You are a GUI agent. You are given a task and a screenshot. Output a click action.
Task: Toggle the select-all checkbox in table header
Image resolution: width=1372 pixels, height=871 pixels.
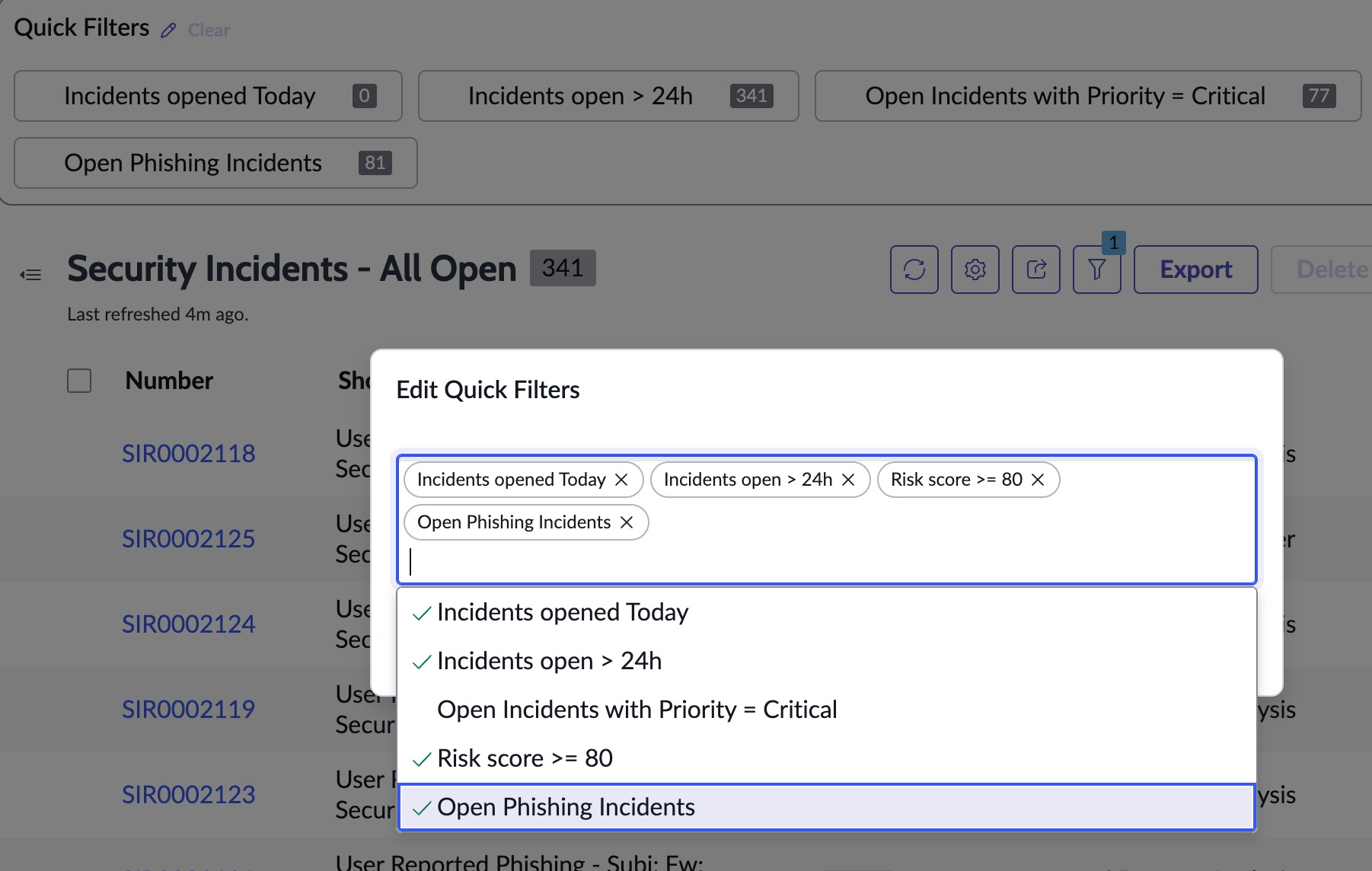(79, 381)
